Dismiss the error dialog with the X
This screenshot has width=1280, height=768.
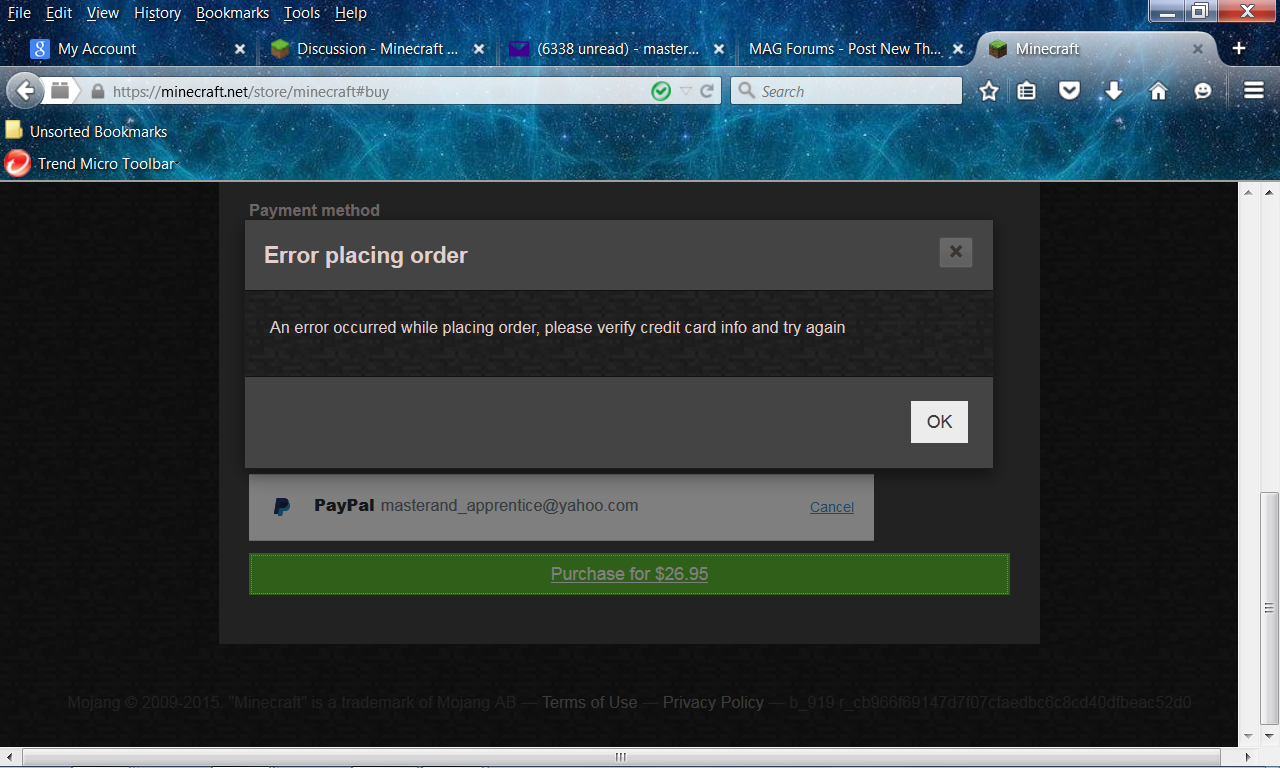point(956,252)
